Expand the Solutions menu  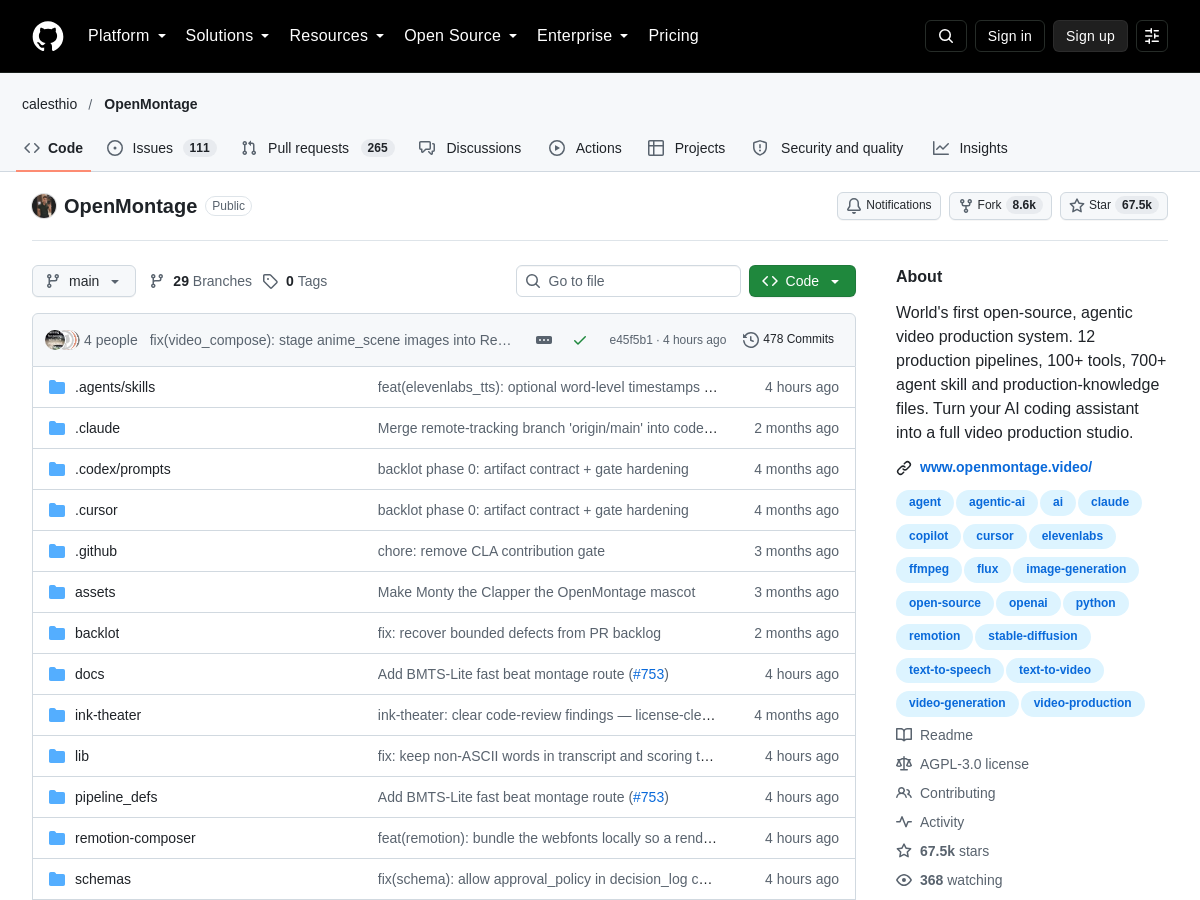(227, 36)
